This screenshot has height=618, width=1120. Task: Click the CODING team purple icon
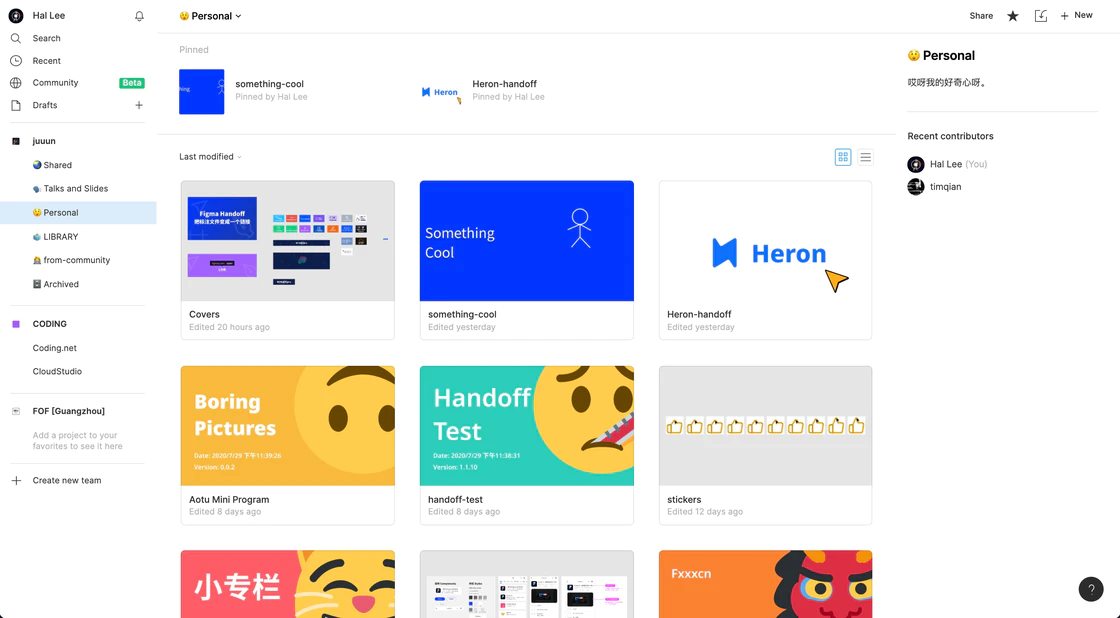pyautogui.click(x=16, y=324)
